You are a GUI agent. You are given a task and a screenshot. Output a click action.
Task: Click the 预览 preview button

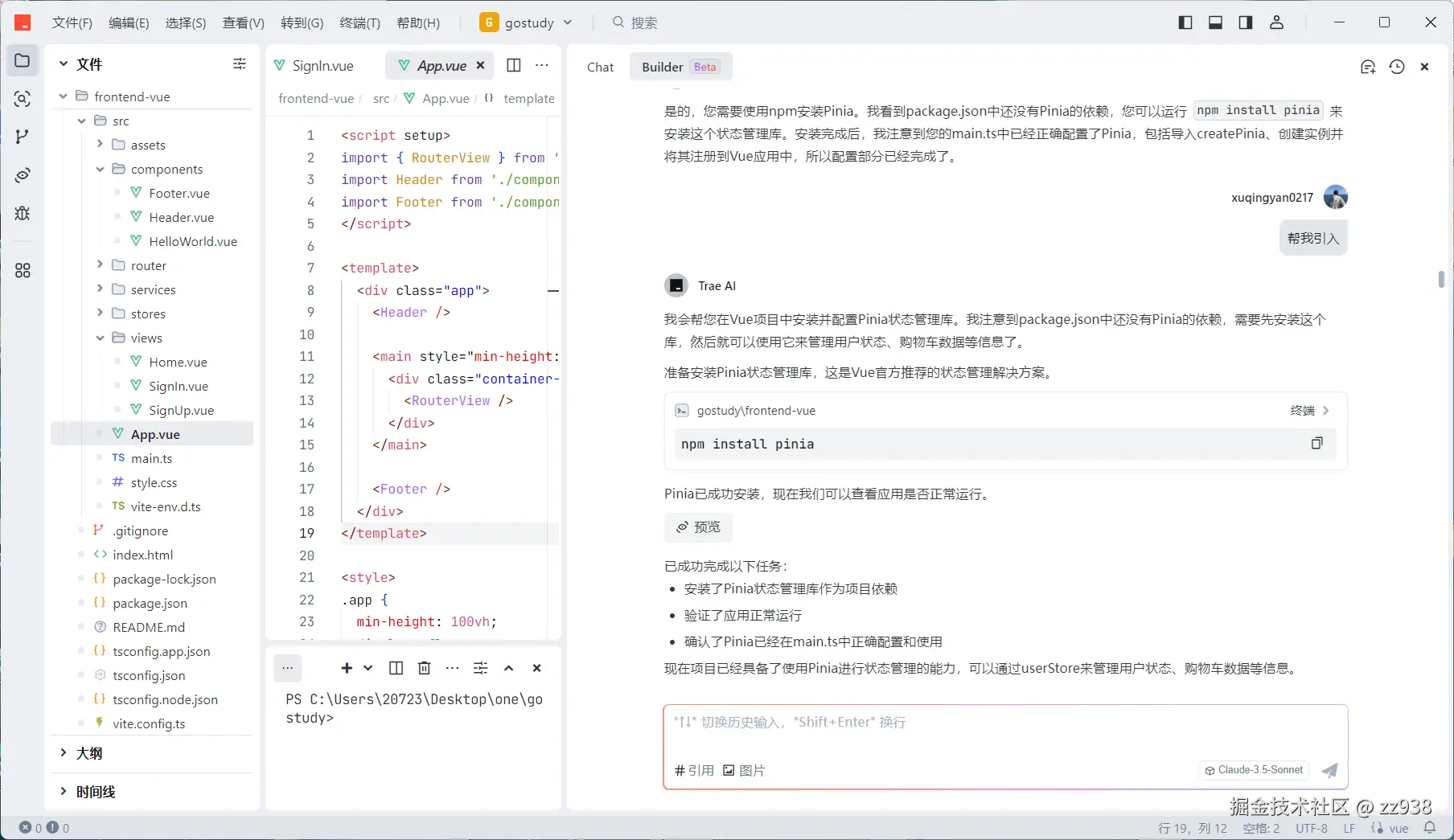coord(698,527)
